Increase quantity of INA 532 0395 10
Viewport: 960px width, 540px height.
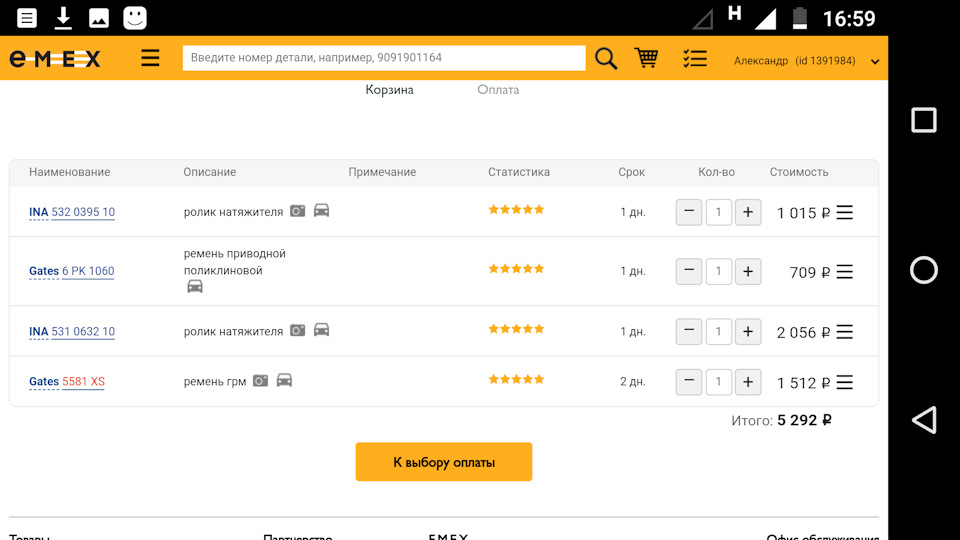pos(748,212)
